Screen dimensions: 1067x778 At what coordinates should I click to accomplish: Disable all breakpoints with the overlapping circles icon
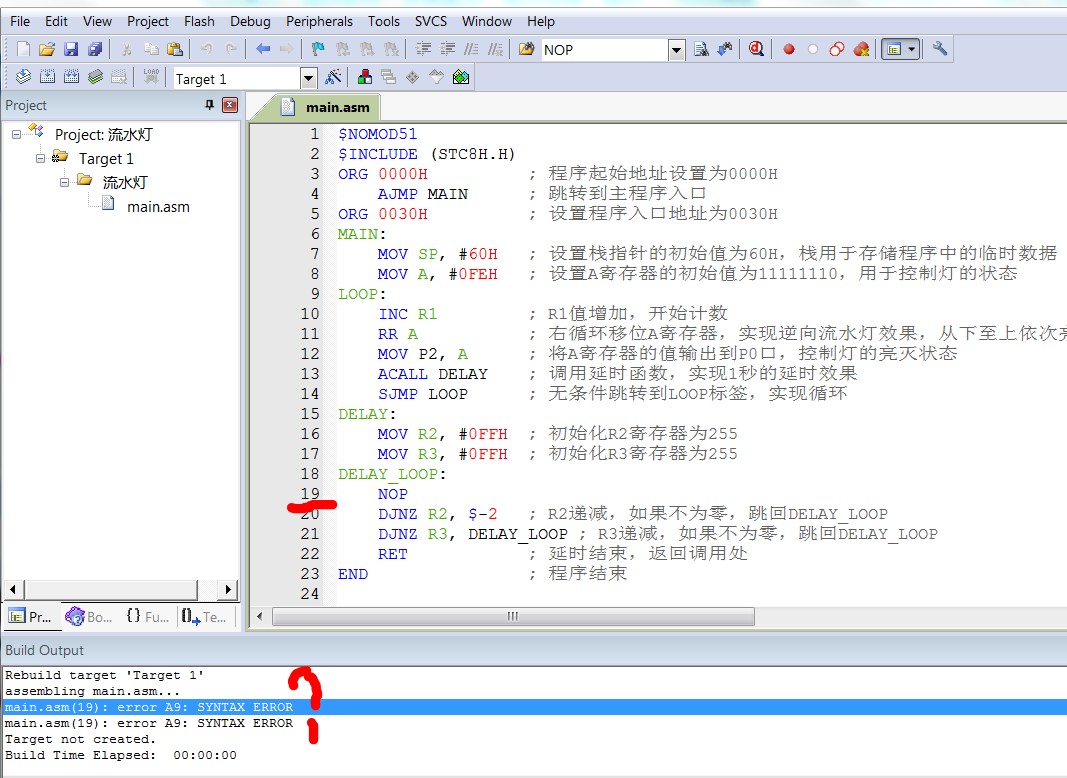pyautogui.click(x=837, y=49)
